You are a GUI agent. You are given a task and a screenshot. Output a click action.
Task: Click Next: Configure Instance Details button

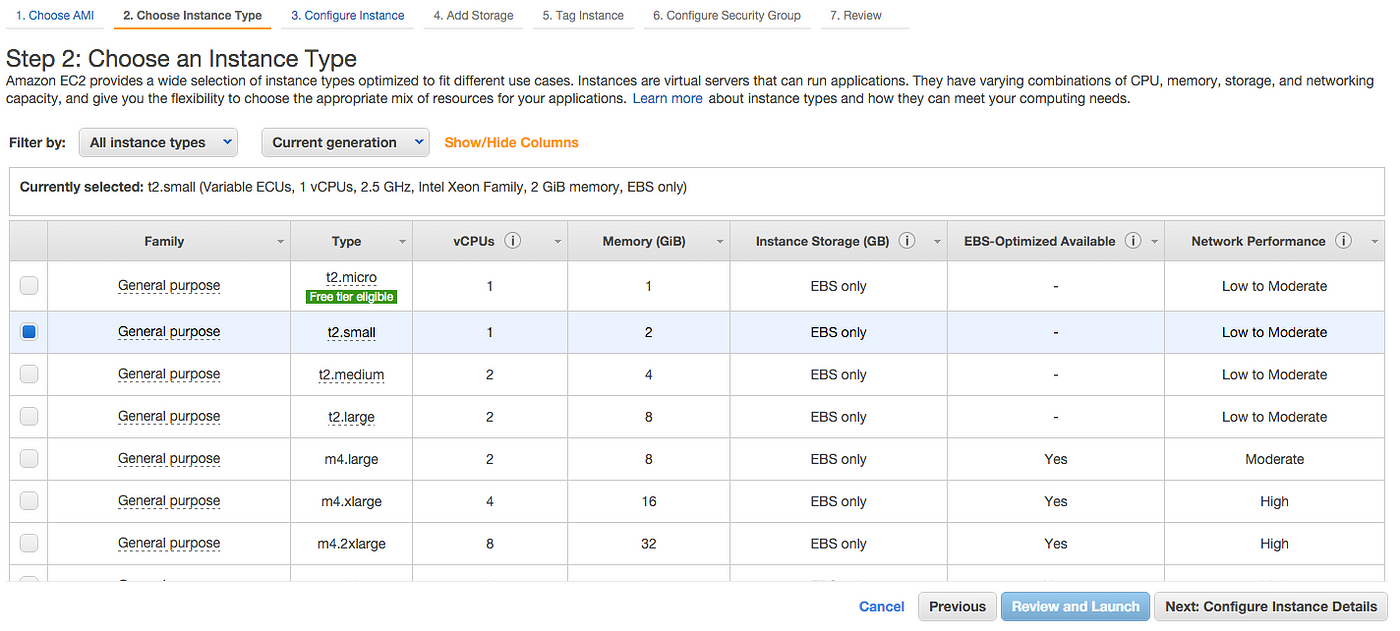[1271, 606]
